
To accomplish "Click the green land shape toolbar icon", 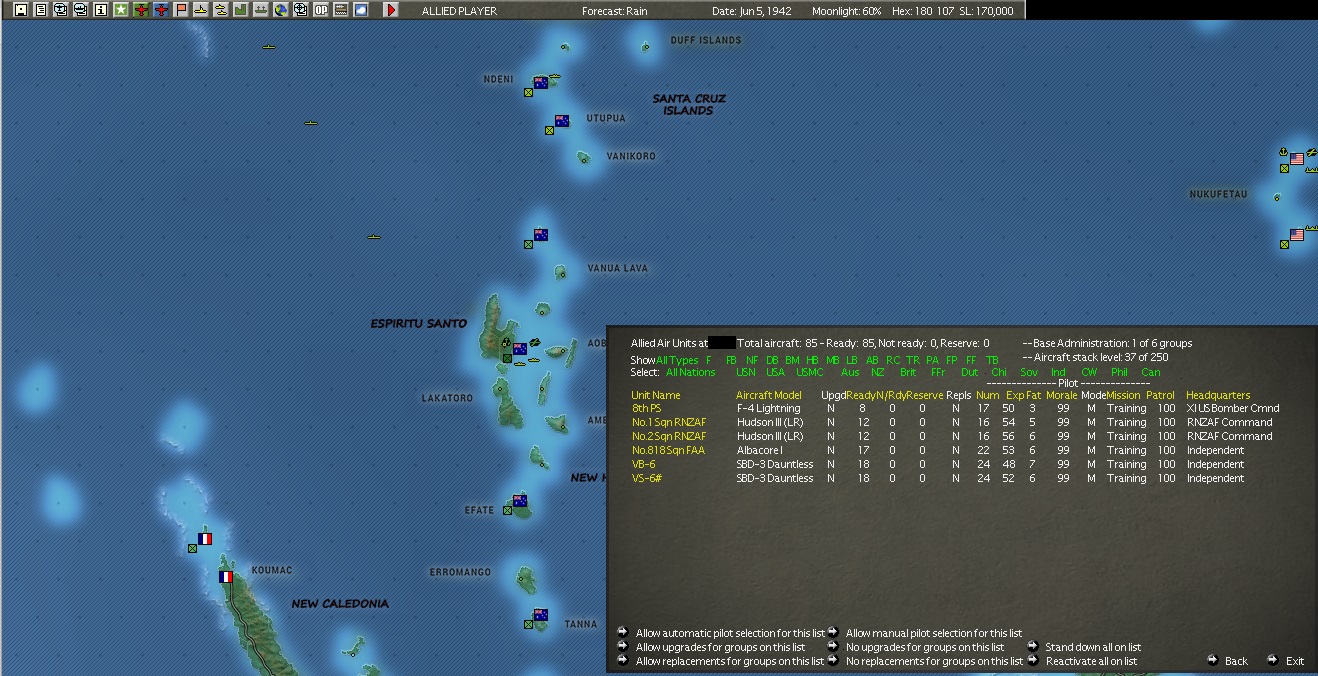I will click(240, 10).
